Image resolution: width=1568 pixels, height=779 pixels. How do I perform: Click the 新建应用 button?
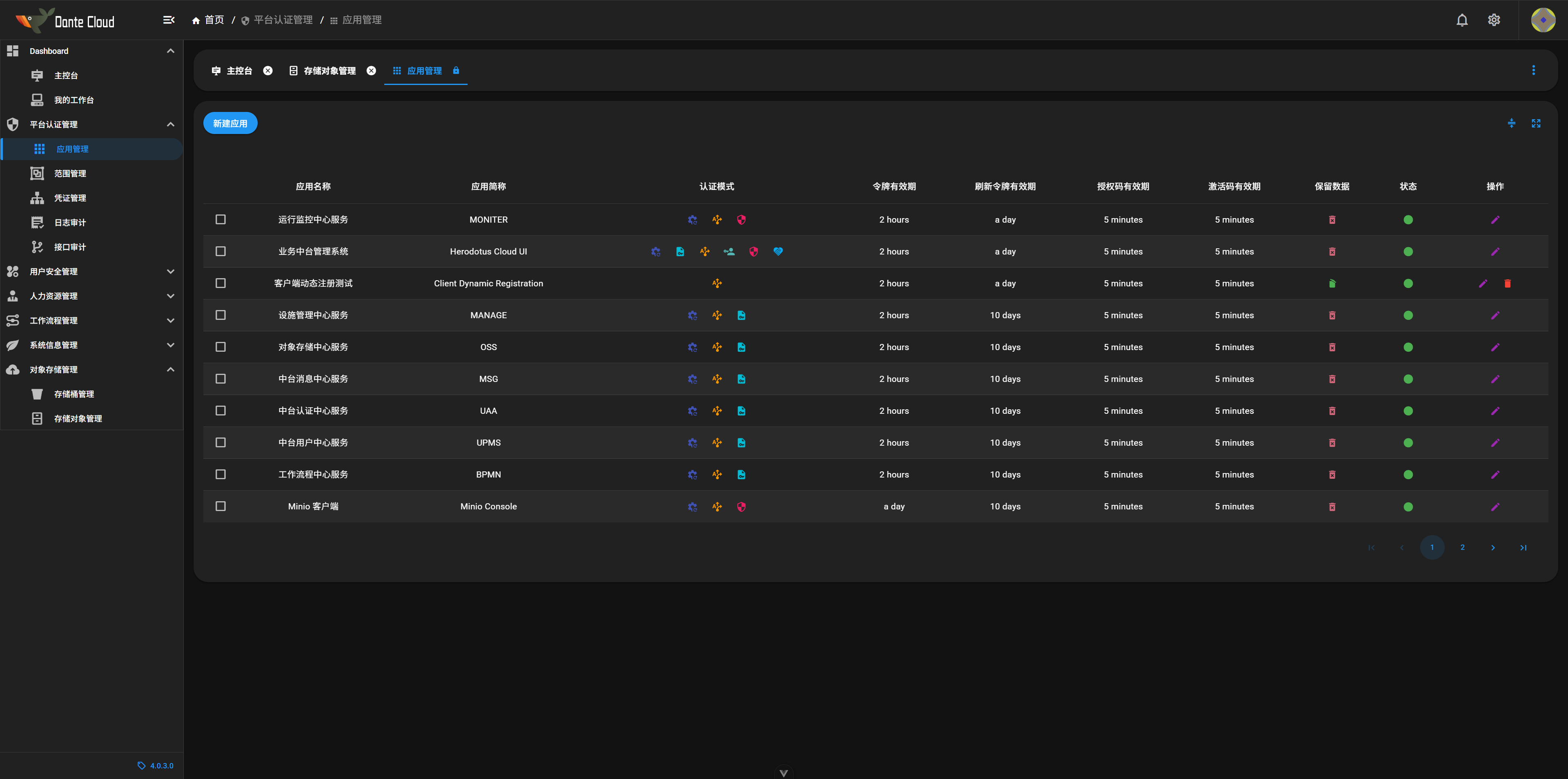pyautogui.click(x=230, y=124)
